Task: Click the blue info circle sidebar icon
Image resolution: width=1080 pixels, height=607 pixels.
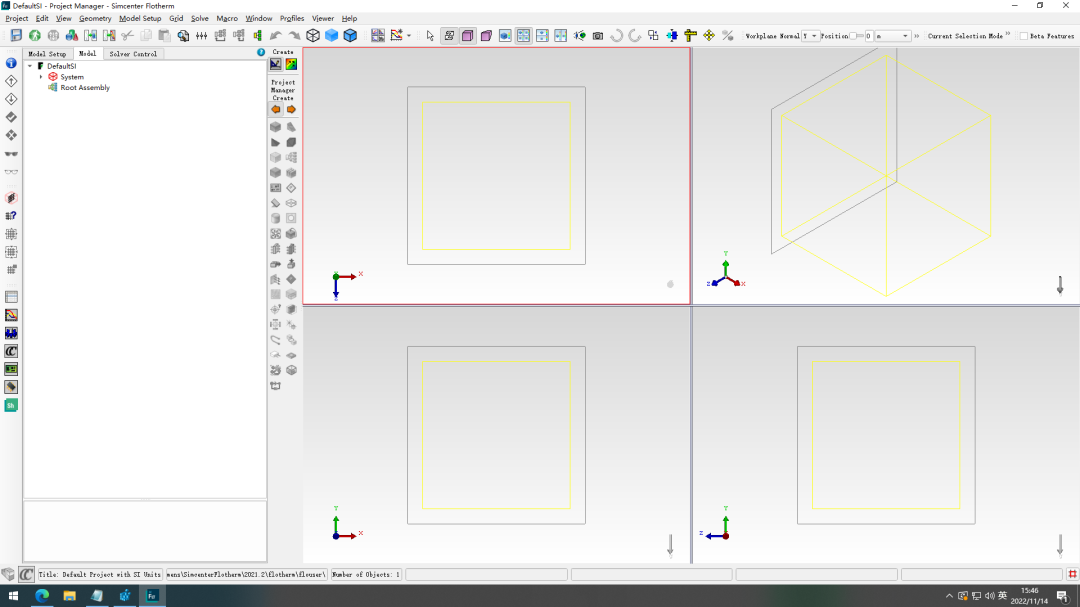Action: click(x=11, y=63)
